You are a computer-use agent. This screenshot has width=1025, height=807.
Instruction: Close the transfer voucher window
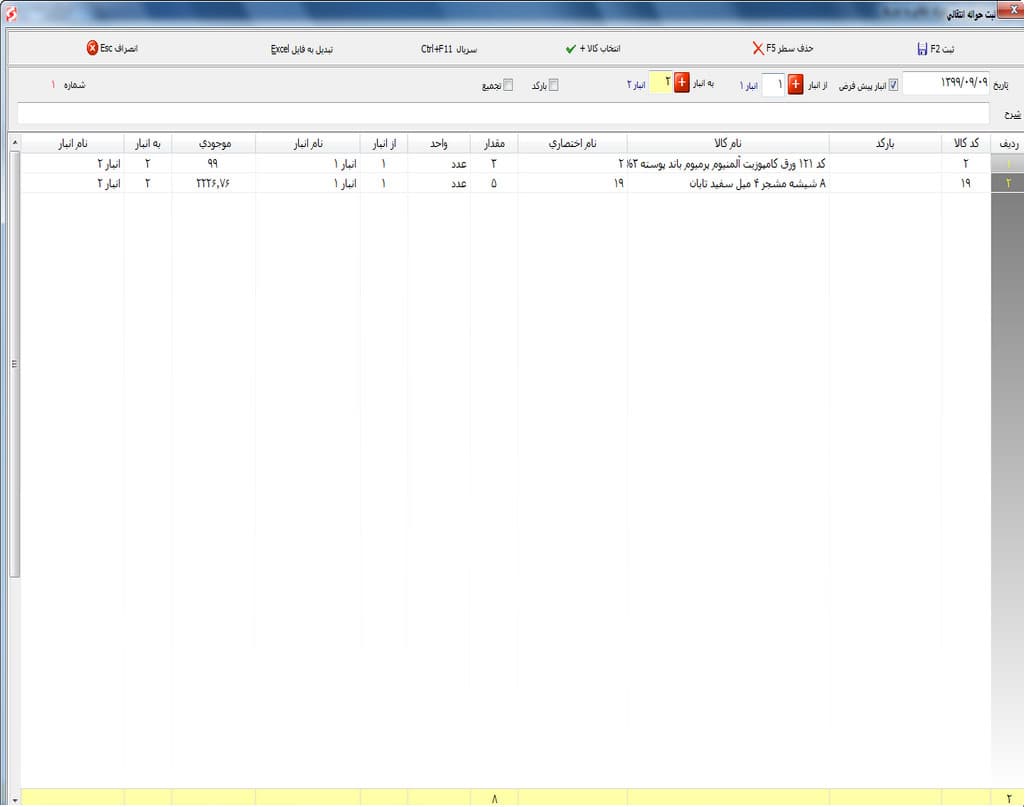[1014, 10]
